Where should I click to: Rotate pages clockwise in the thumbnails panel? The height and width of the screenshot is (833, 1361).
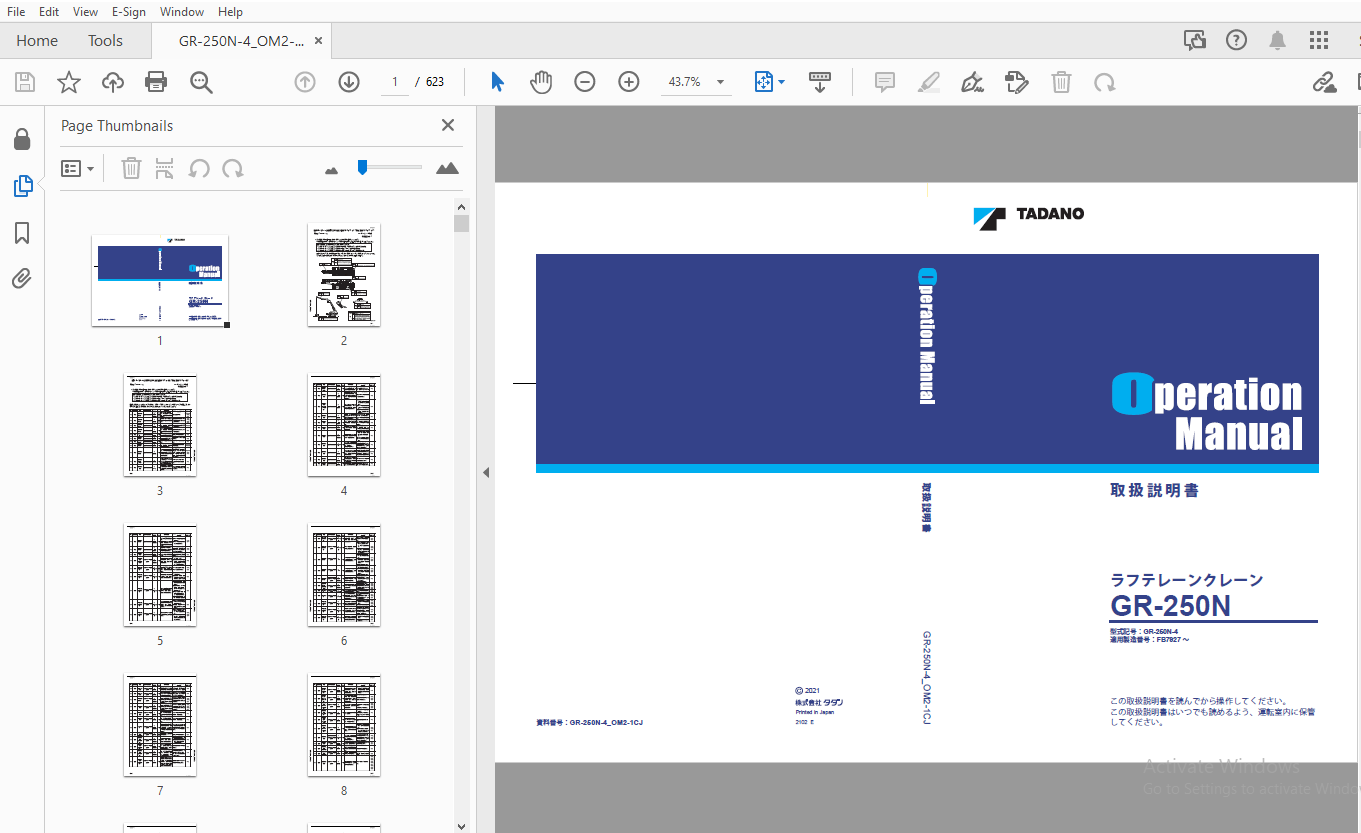point(233,168)
